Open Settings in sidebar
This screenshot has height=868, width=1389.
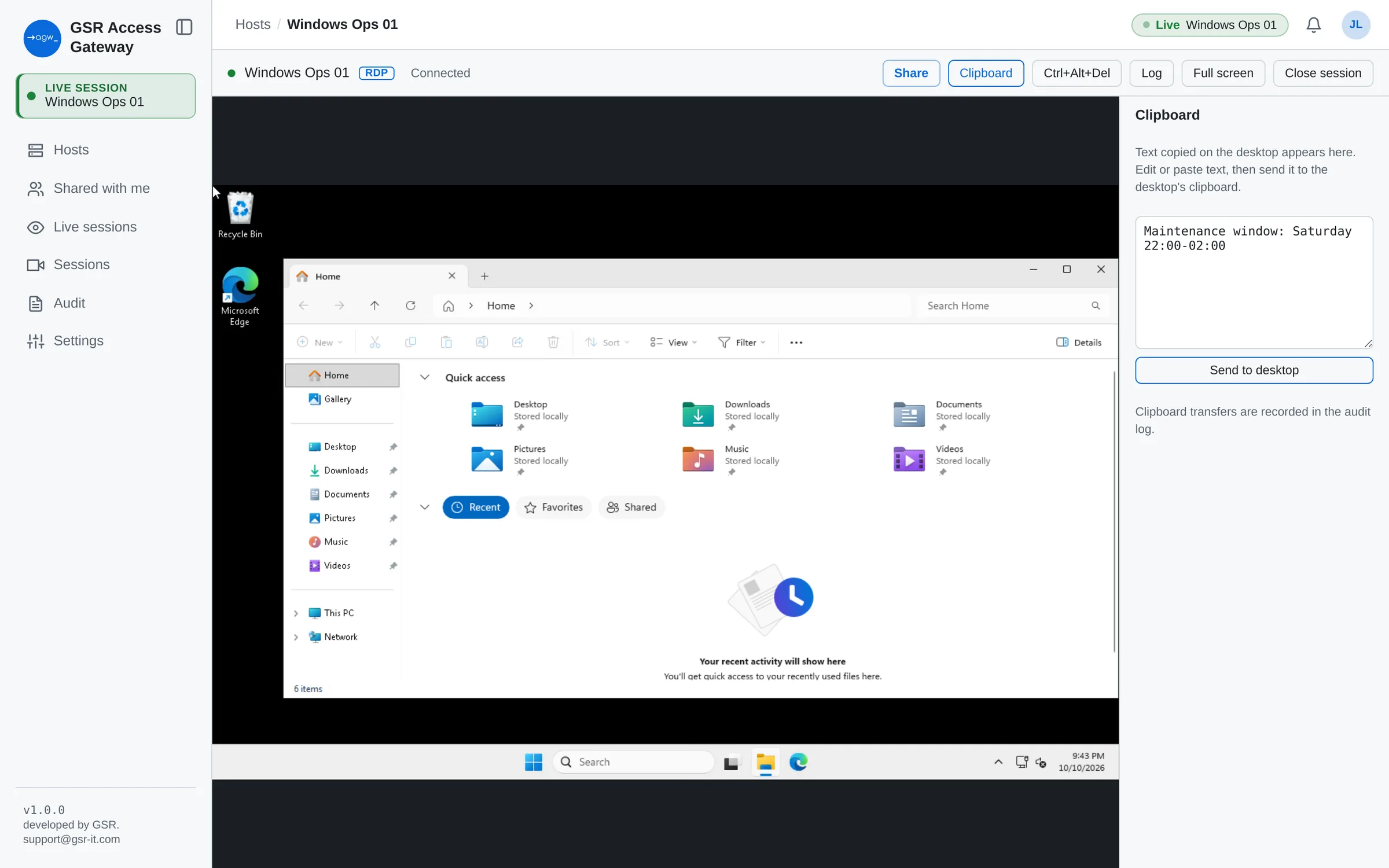coord(106,341)
